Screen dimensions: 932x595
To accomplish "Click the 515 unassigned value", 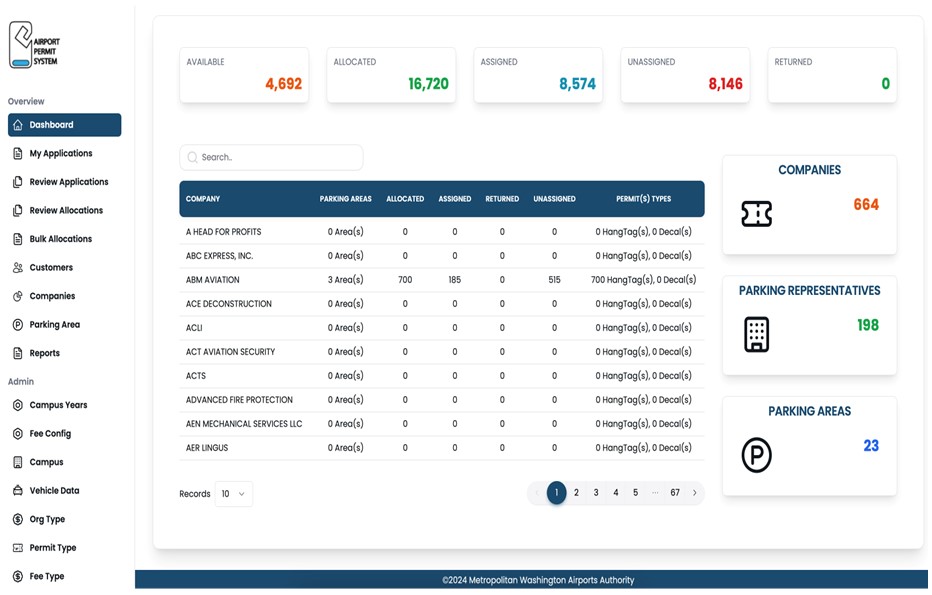I will [554, 280].
